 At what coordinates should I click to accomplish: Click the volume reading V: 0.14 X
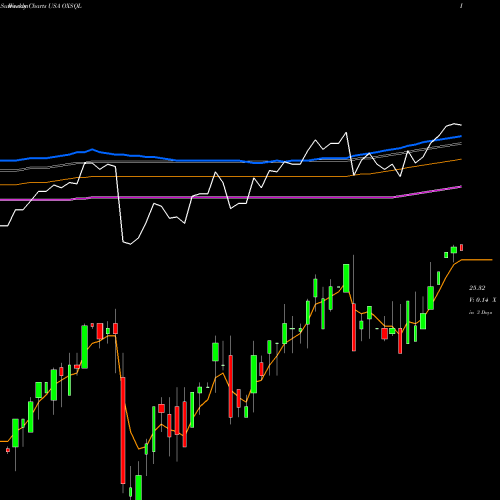tap(483, 300)
